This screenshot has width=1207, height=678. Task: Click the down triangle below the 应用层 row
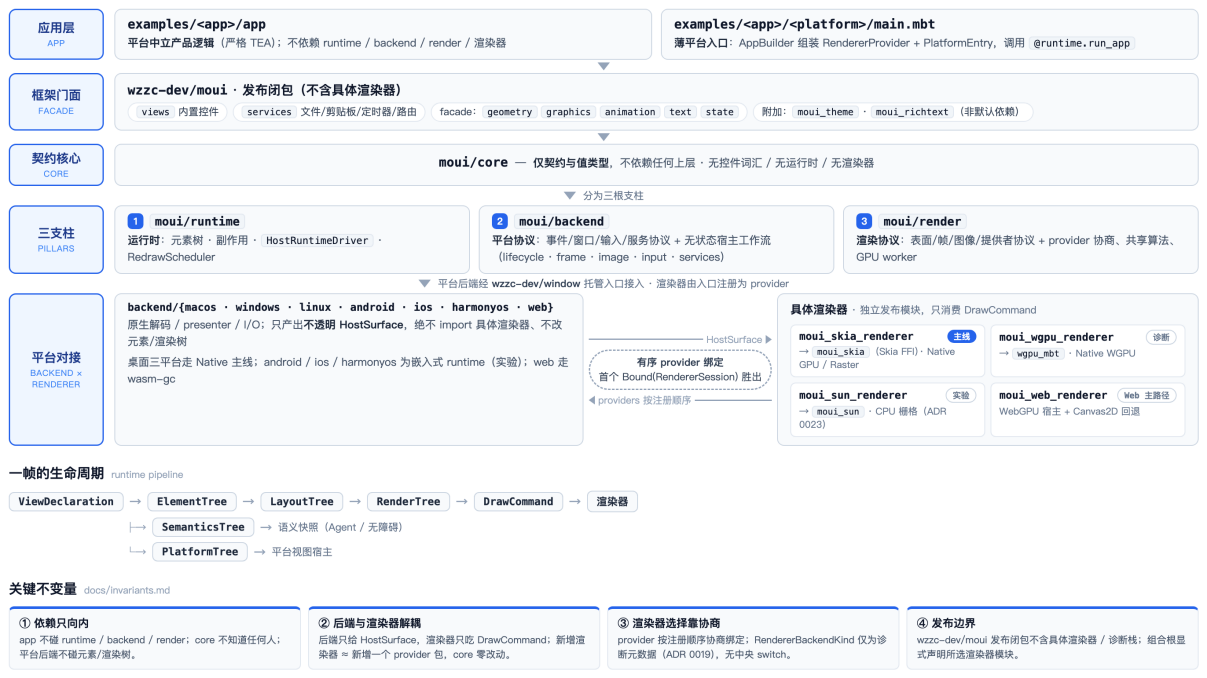[603, 66]
